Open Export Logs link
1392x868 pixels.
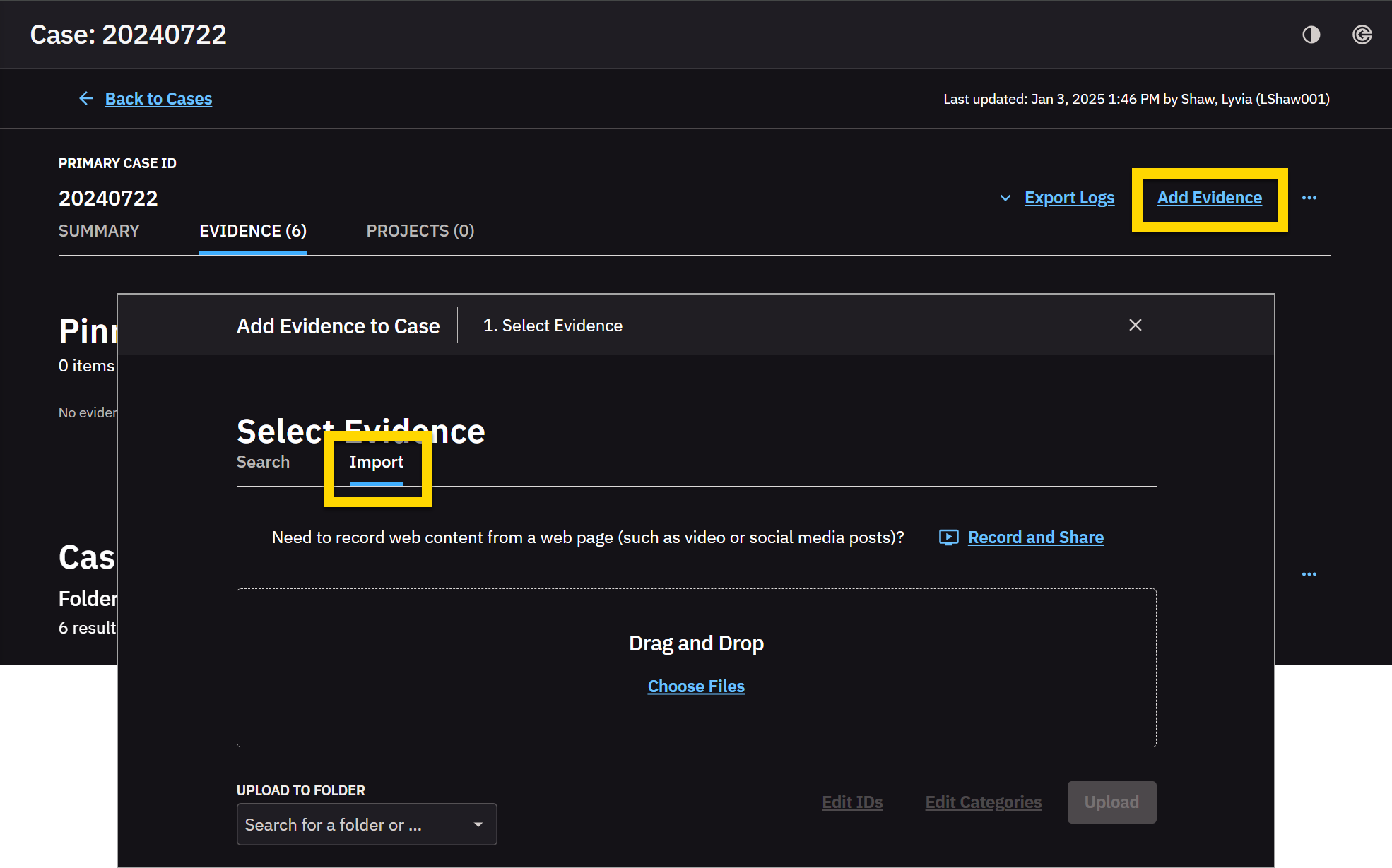click(x=1069, y=198)
